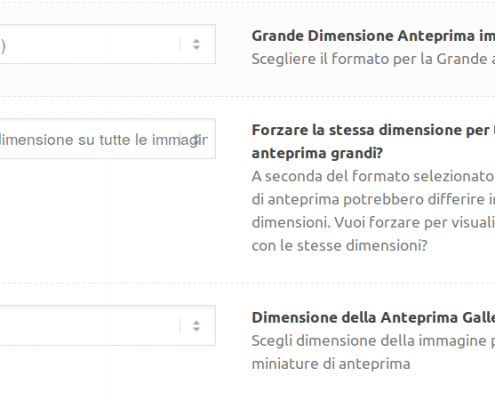This screenshot has width=495, height=400.
Task: Open the Forzare la stessa dimensione dropdown
Action: pos(108,139)
